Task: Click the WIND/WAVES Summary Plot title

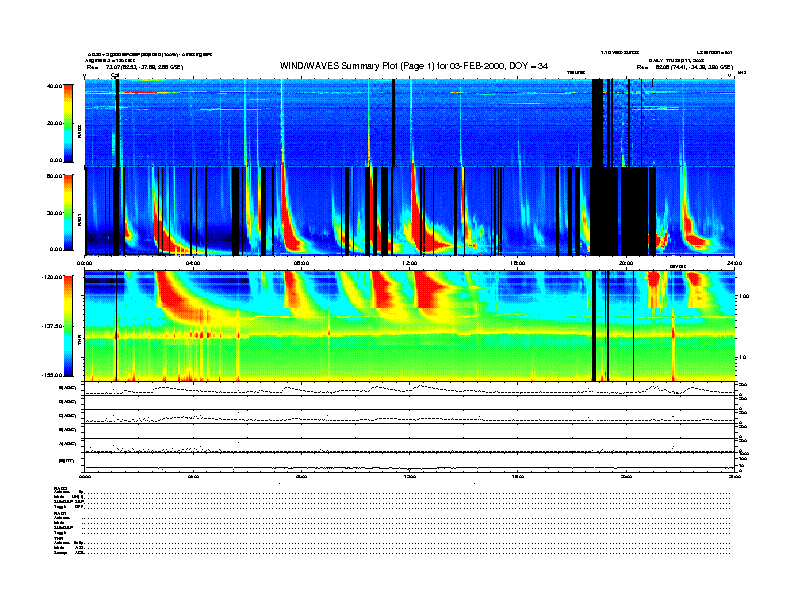Action: [414, 66]
